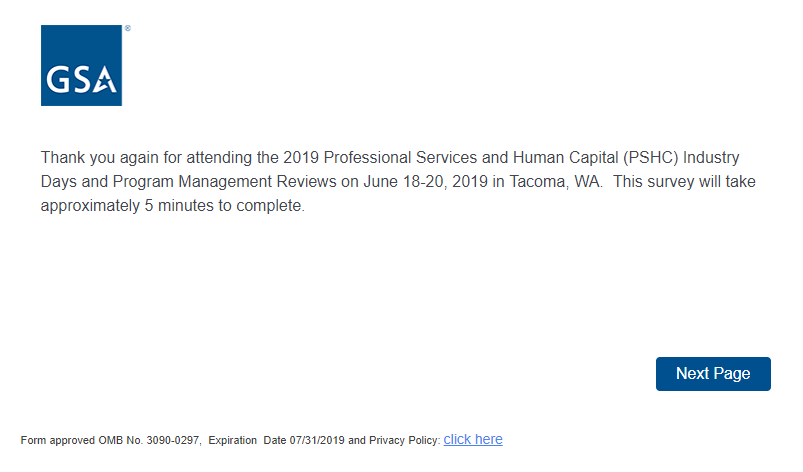The width and height of the screenshot is (803, 472).
Task: Click the registered trademark symbol beside the logo
Action: click(x=127, y=29)
